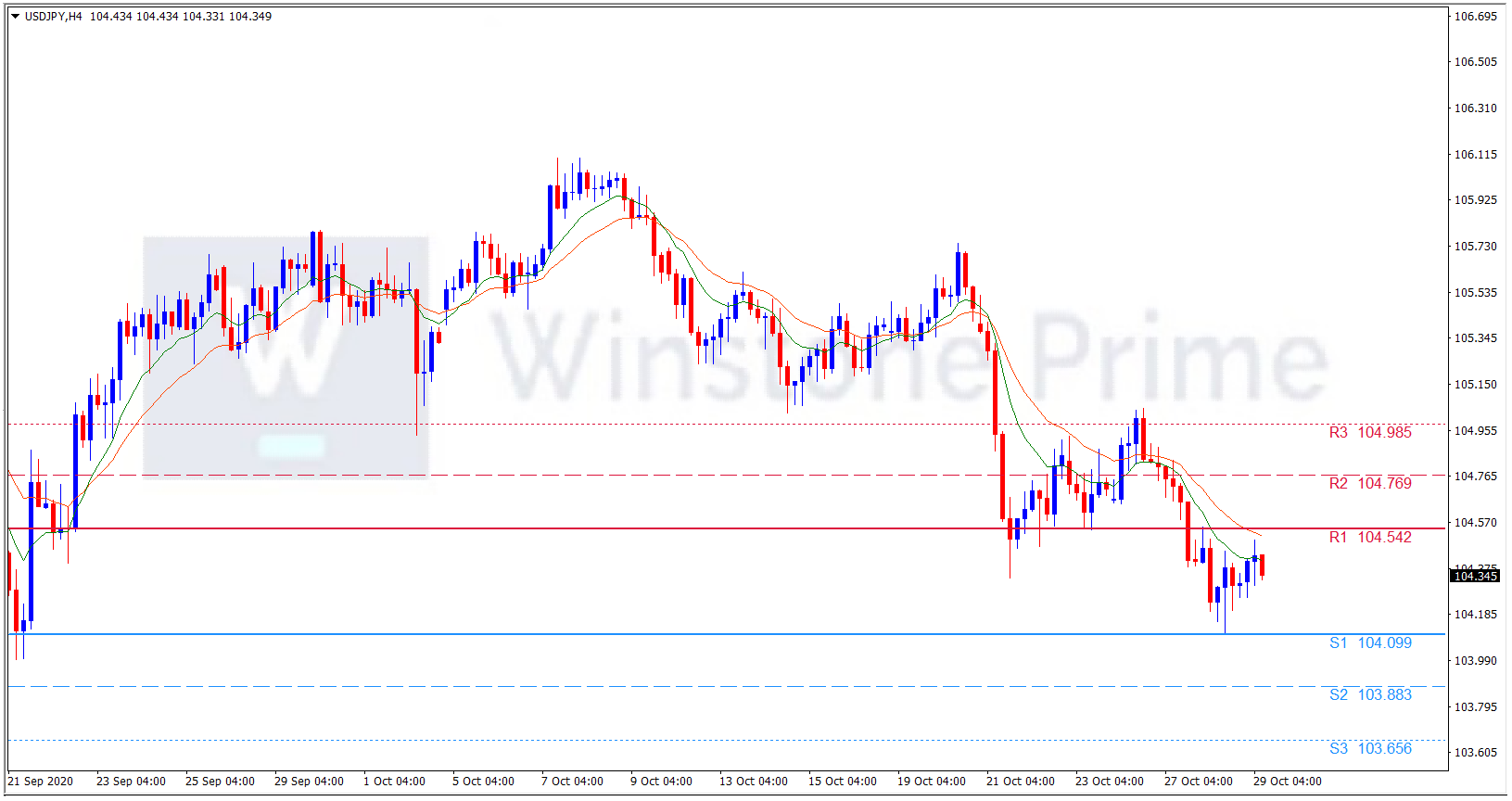Image resolution: width=1512 pixels, height=801 pixels.
Task: Click the 21 Sep 2020 date label
Action: coord(41,782)
